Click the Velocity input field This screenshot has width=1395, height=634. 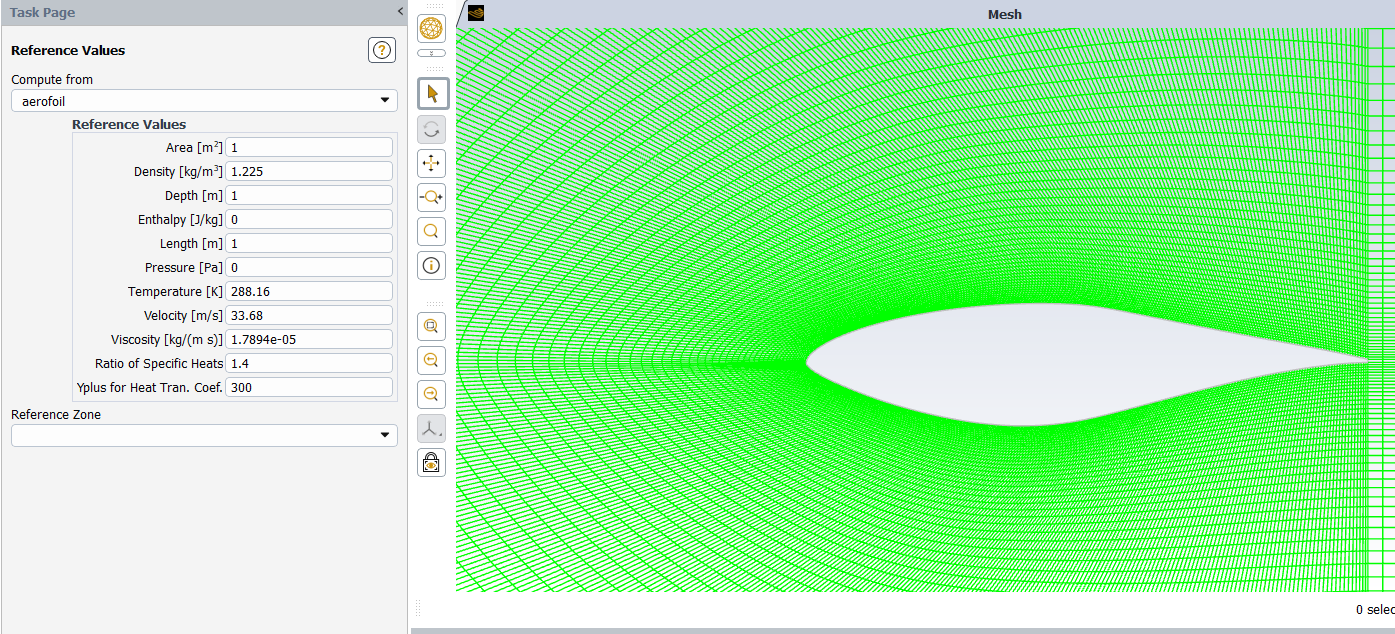(308, 315)
